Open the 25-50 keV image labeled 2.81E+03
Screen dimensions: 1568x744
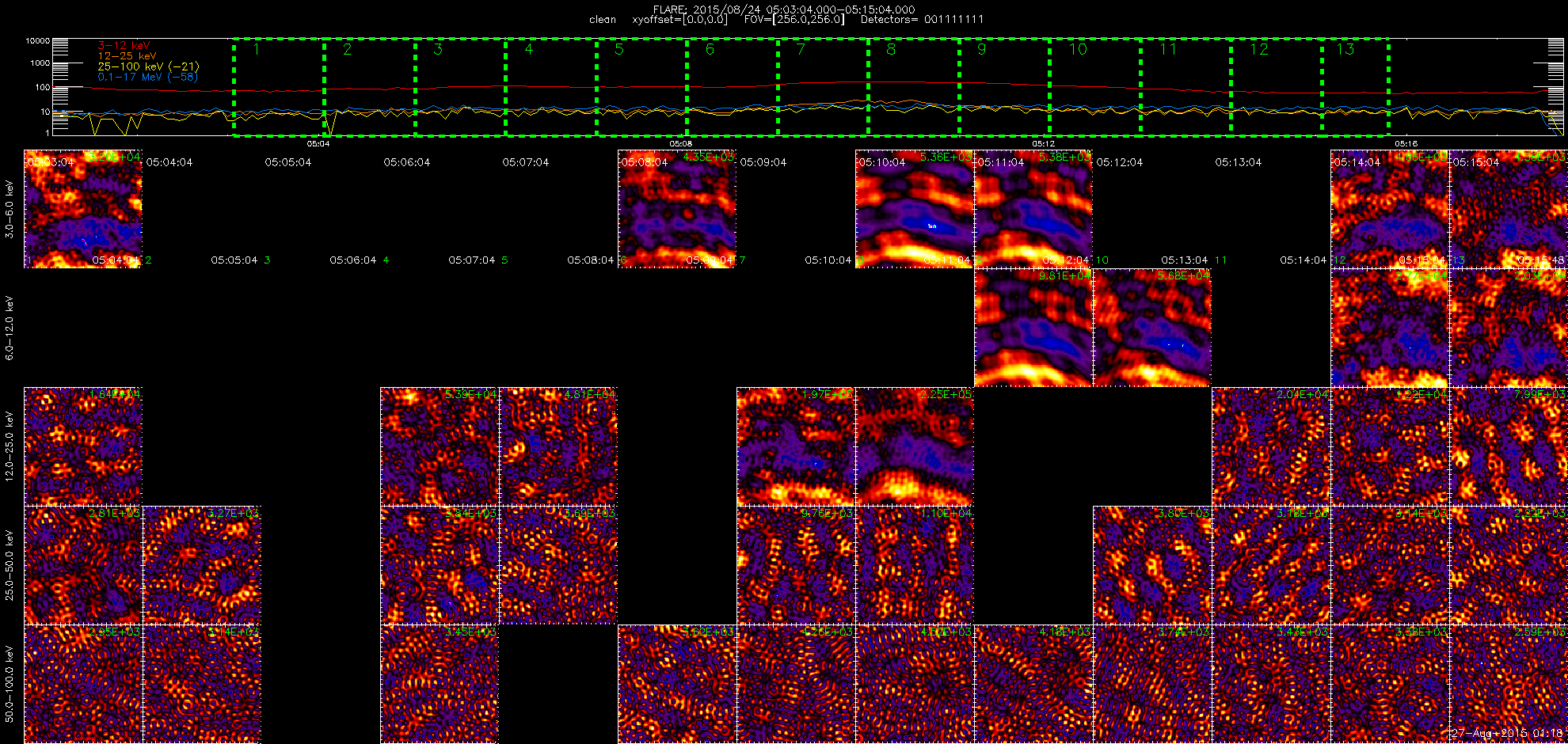click(x=83, y=565)
